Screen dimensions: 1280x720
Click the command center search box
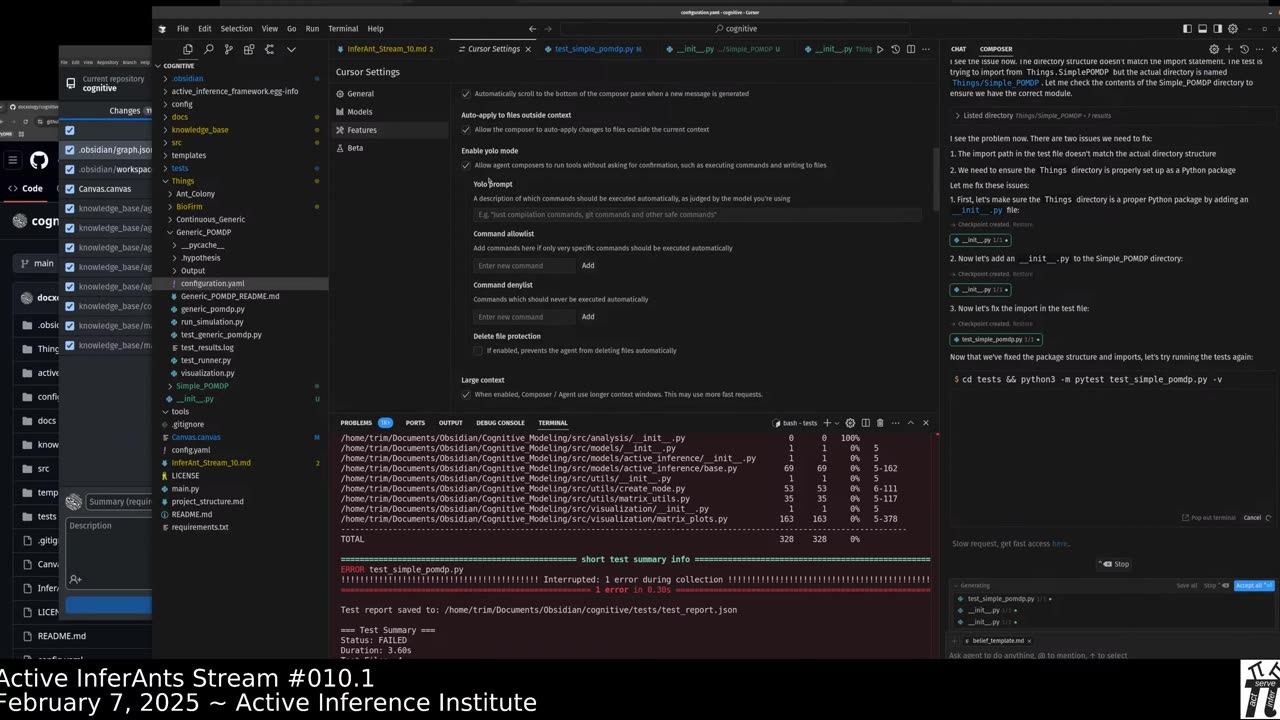(x=735, y=29)
